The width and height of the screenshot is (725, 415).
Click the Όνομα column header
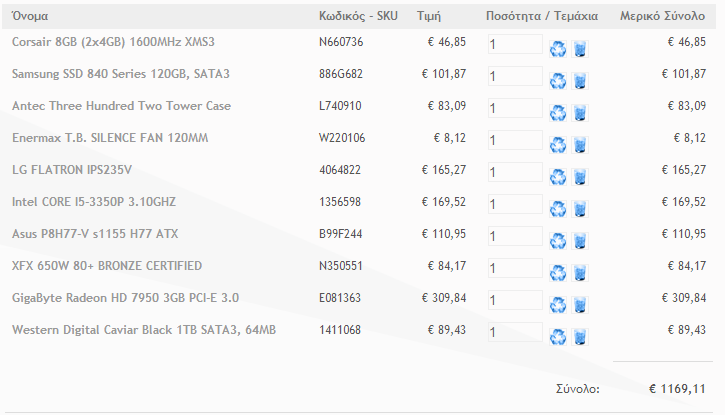30,16
